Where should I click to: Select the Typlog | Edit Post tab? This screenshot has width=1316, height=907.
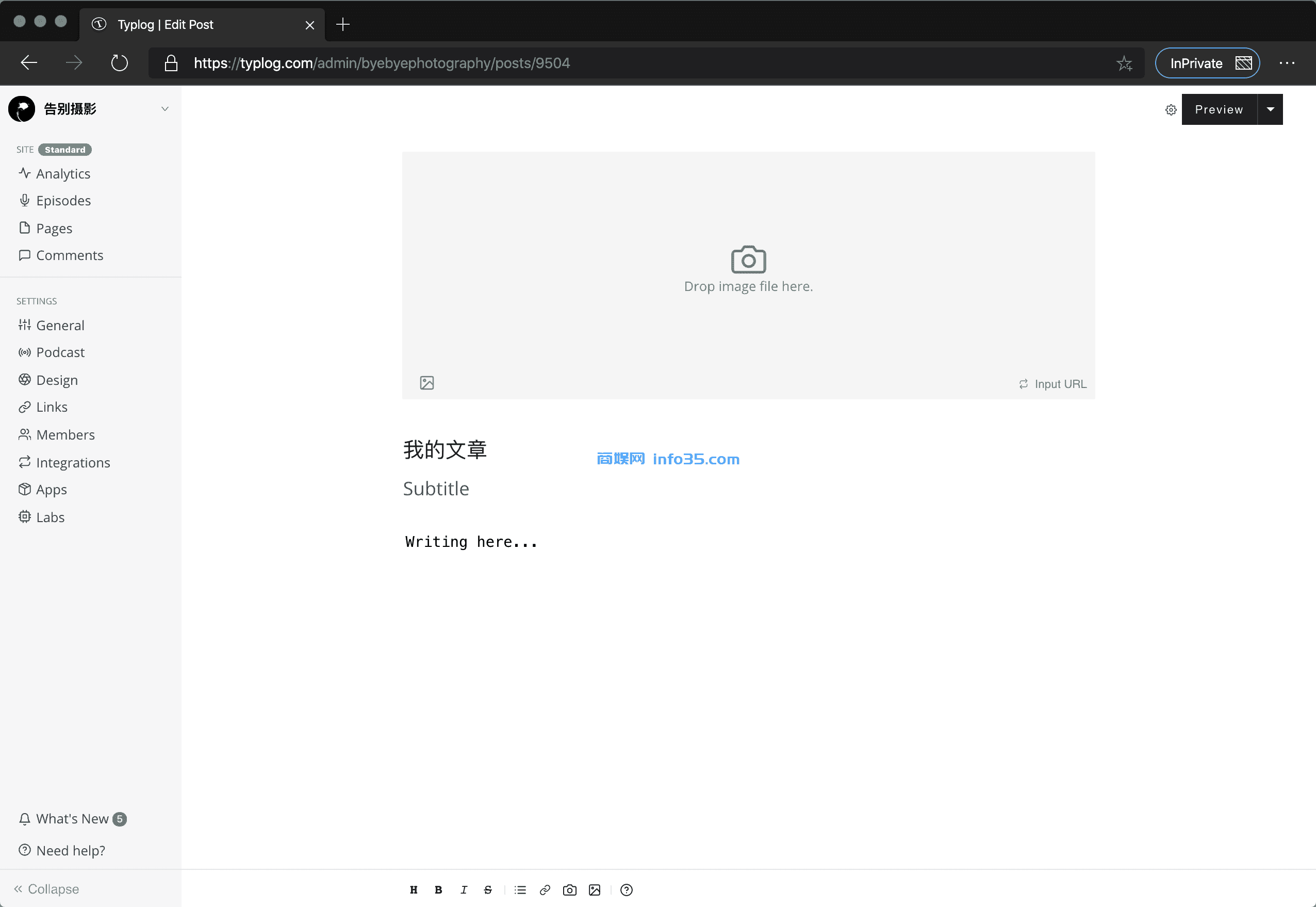point(202,24)
